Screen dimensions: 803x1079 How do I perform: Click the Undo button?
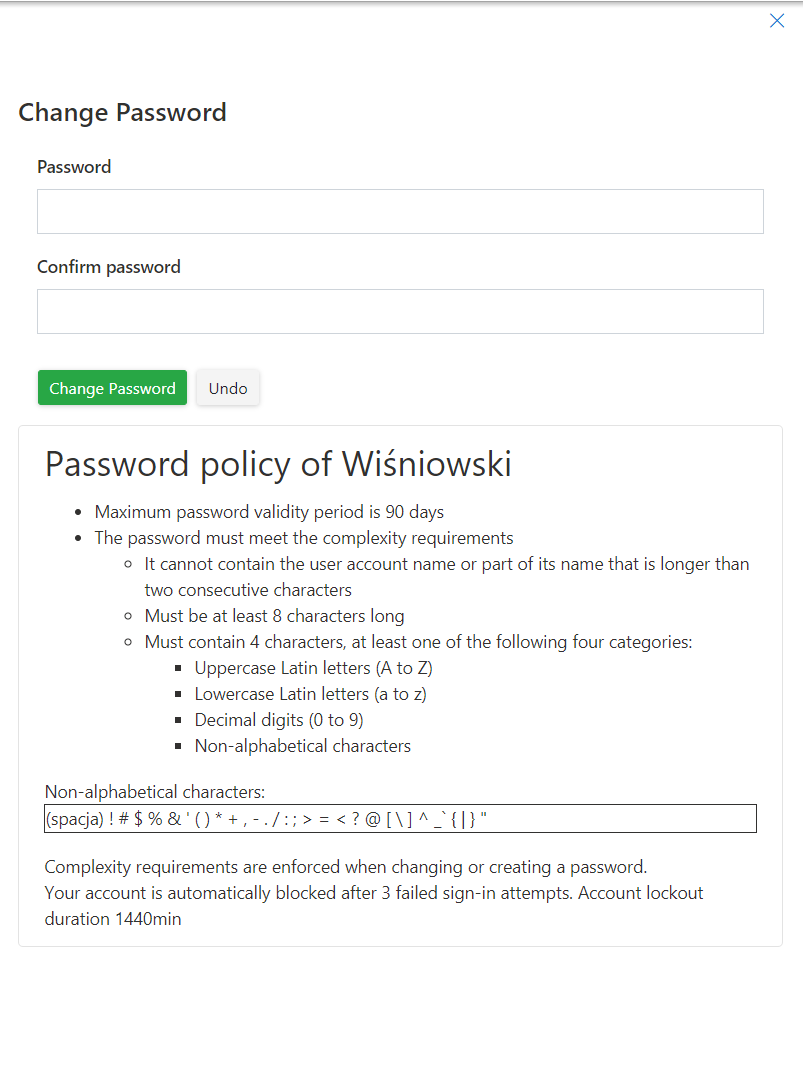point(228,388)
